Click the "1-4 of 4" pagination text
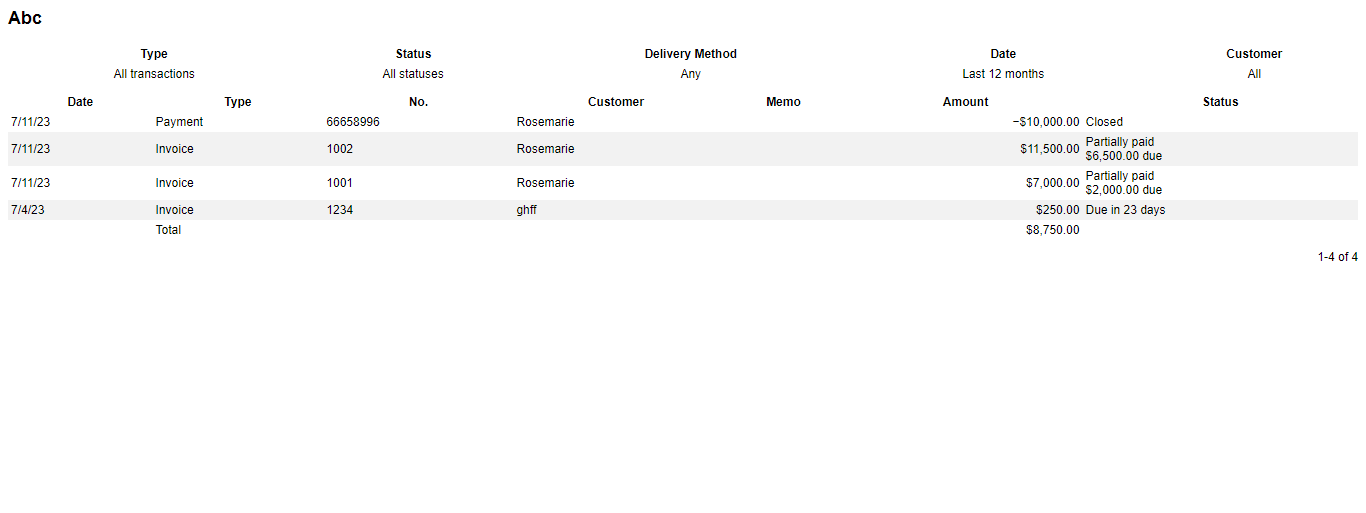This screenshot has height=513, width=1366. [1337, 257]
